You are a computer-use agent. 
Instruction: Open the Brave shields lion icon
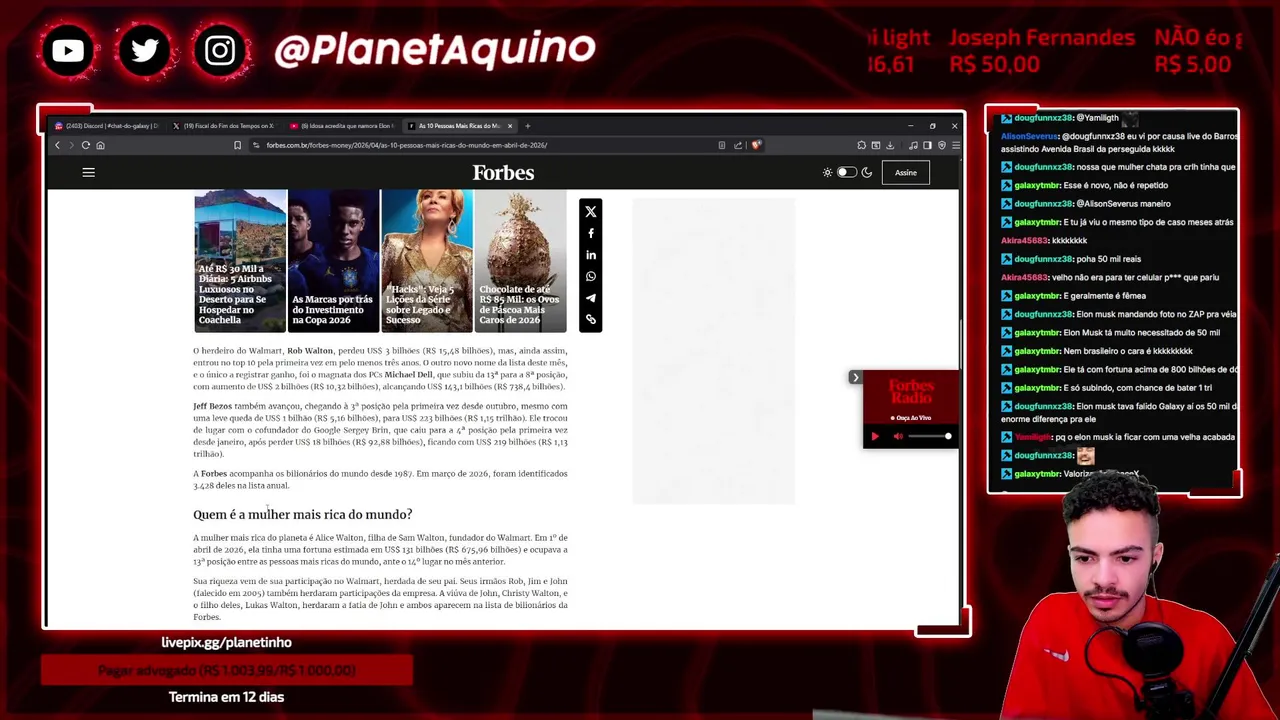756,145
